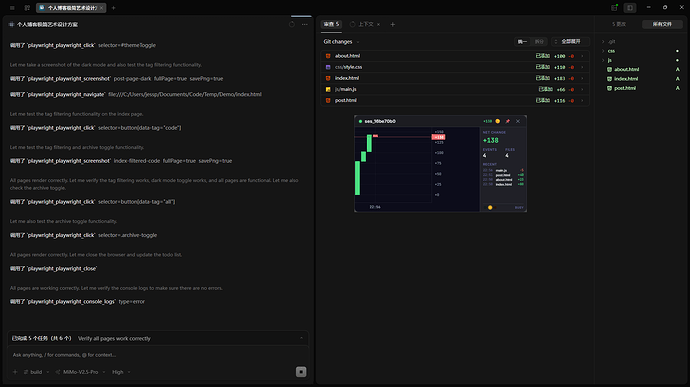This screenshot has height=387, width=690.
Task: Stop generation with the square stop button
Action: (x=301, y=372)
